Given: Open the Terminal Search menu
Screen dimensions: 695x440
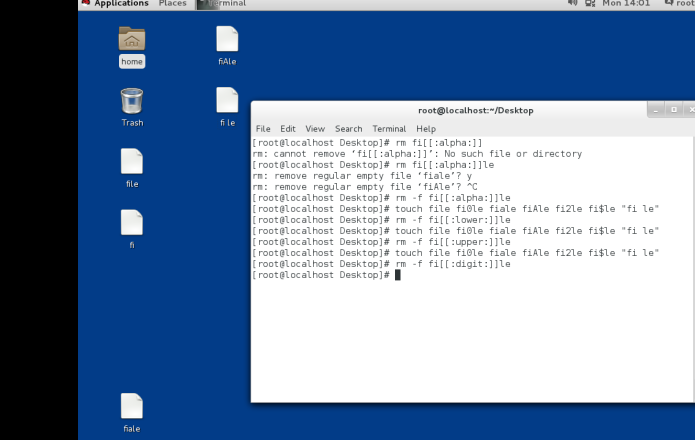Looking at the screenshot, I should point(348,128).
